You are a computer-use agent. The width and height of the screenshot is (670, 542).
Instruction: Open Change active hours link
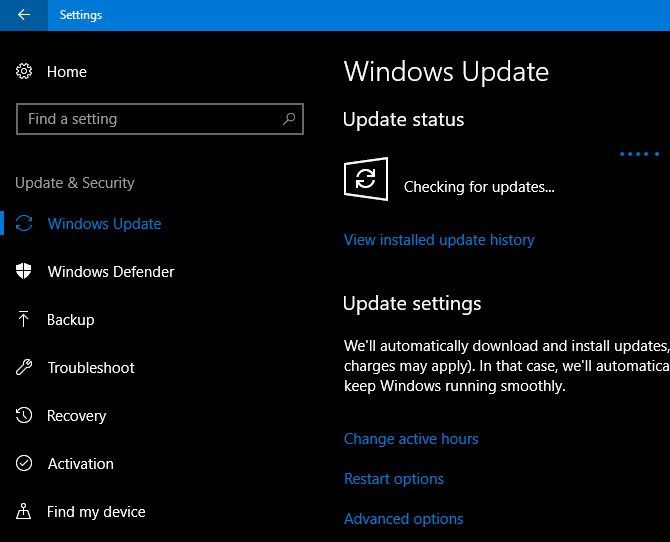click(411, 439)
